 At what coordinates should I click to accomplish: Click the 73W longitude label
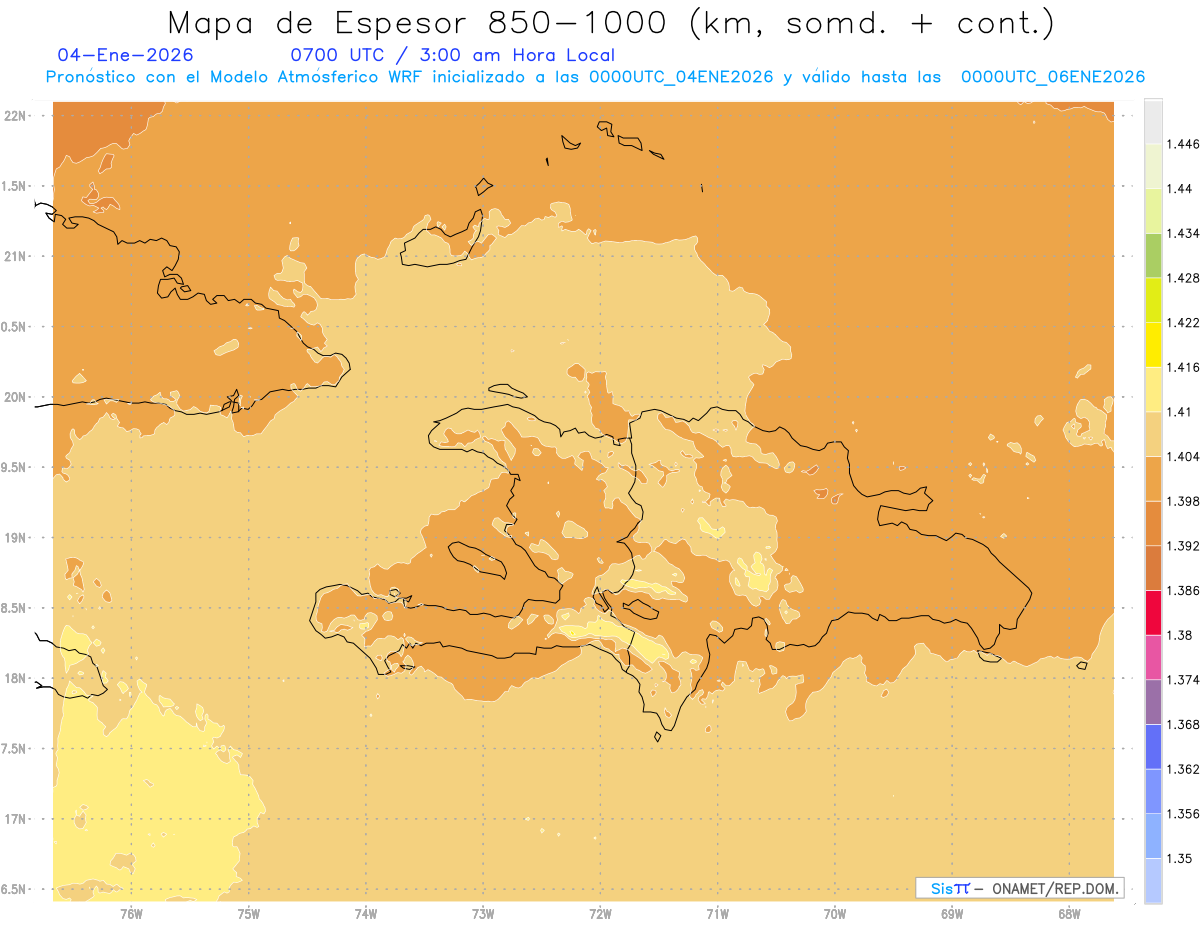point(483,913)
